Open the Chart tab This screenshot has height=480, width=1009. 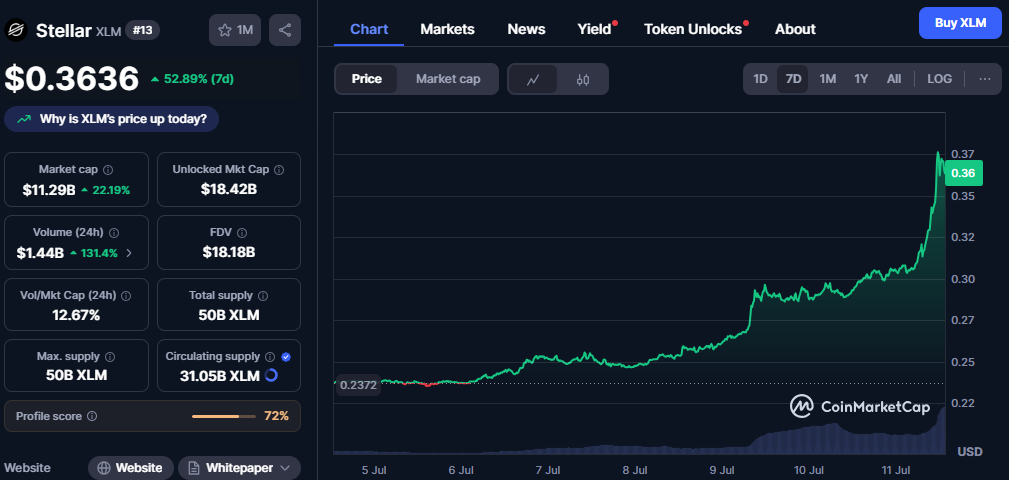369,29
